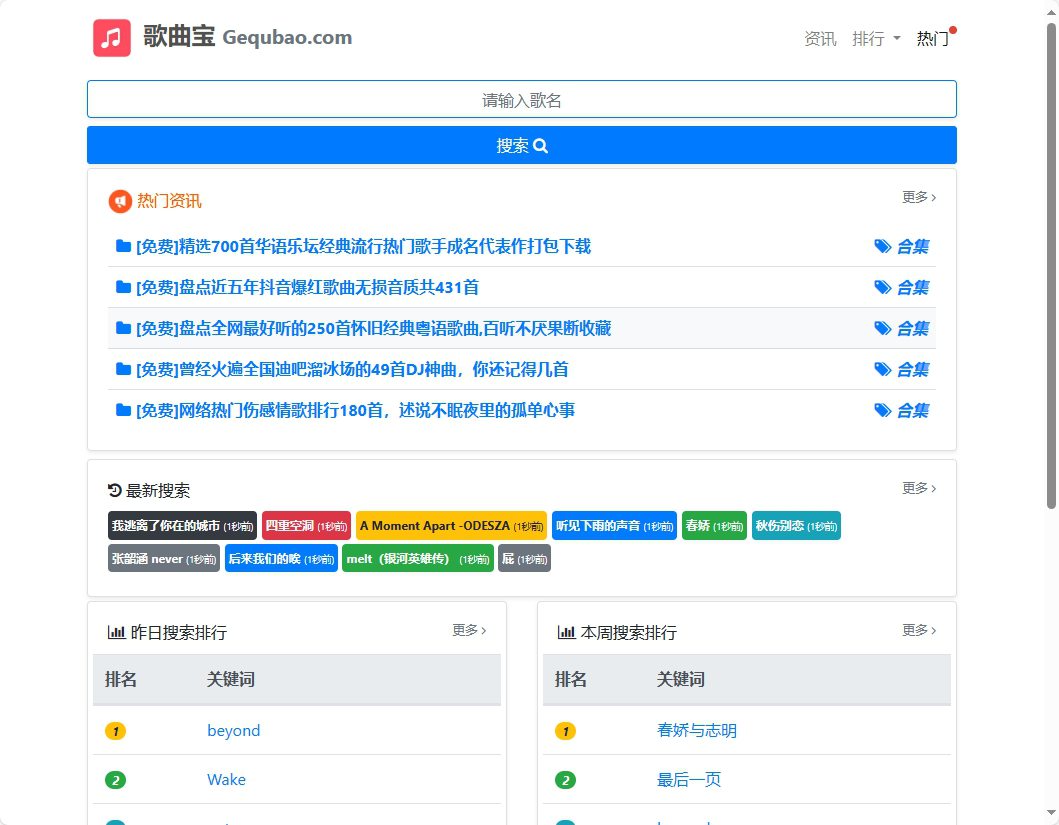The height and width of the screenshot is (825, 1059).
Task: Click the history icon next to 最新搜索
Action: (115, 490)
